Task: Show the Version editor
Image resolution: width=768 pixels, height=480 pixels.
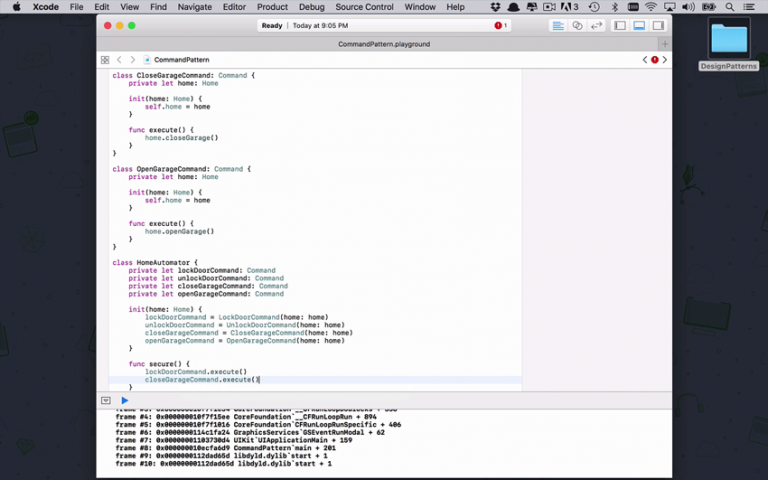Action: (x=596, y=25)
